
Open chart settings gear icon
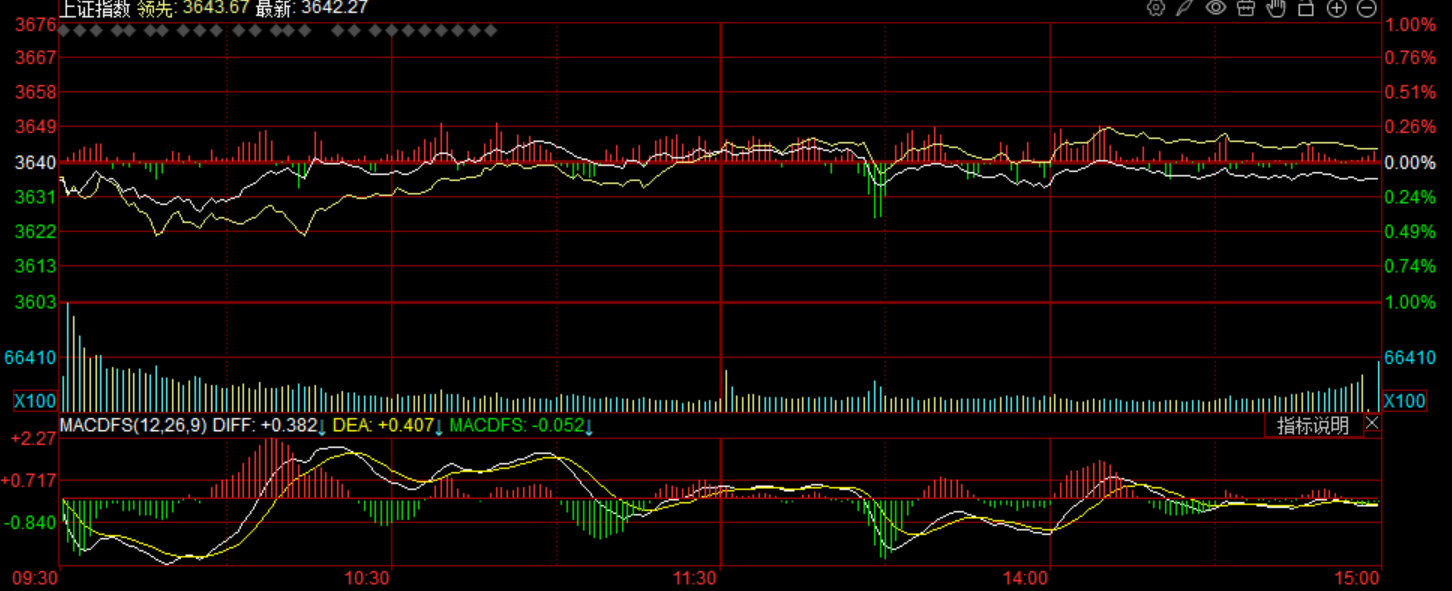1156,8
